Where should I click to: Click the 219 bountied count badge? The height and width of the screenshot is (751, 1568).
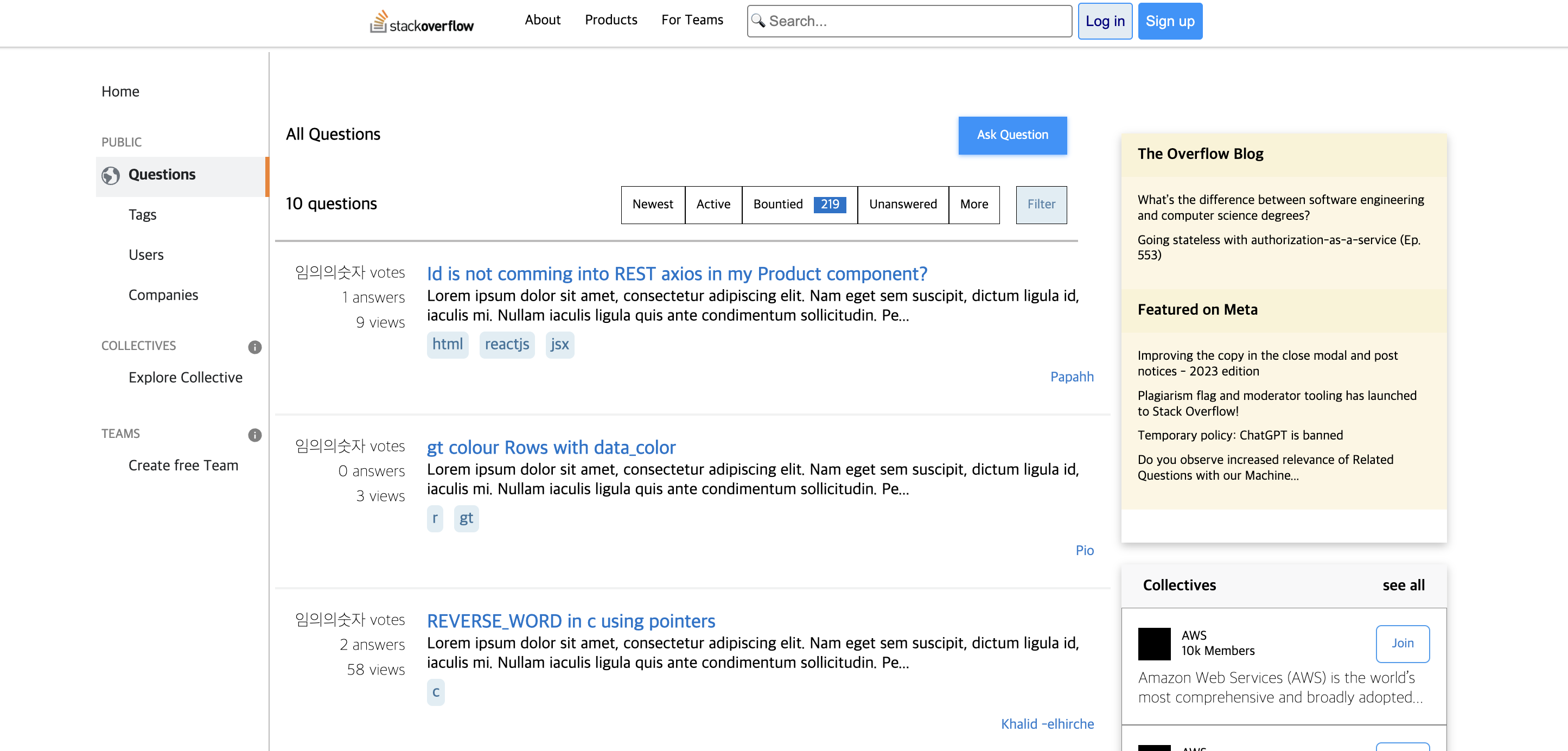(830, 205)
